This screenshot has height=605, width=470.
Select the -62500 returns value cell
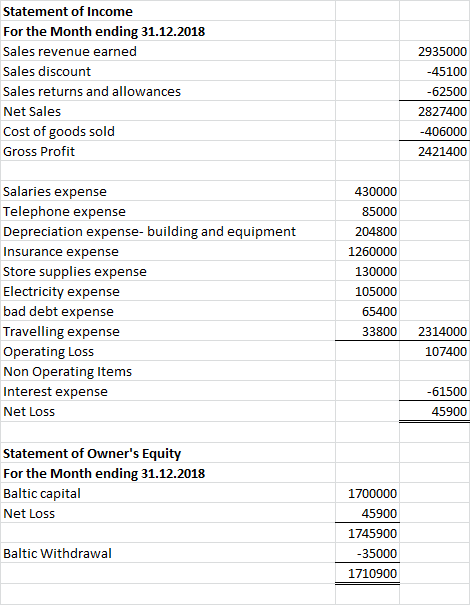click(x=434, y=91)
